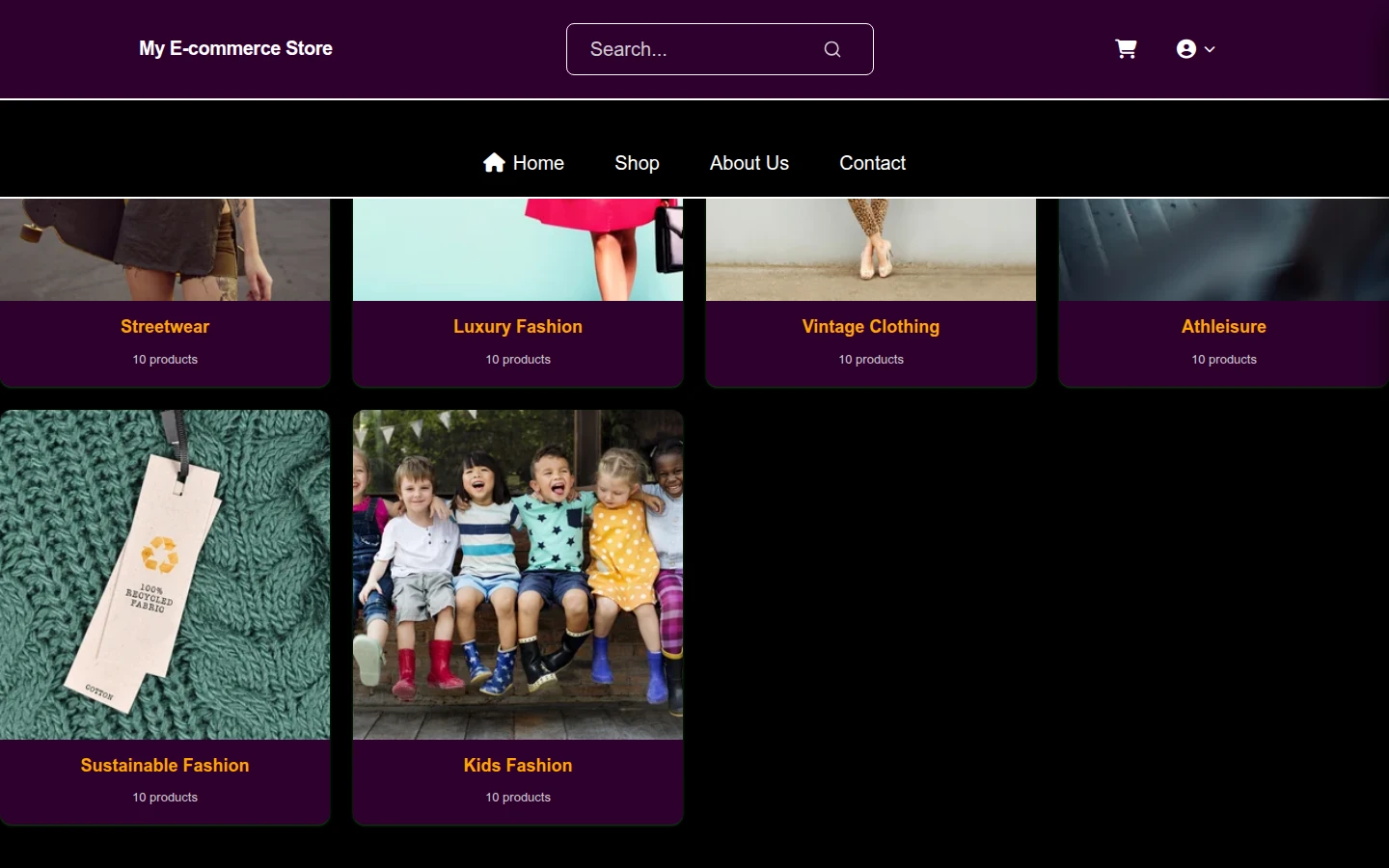Click the children on bench thumbnail
The image size is (1389, 868).
[x=518, y=575]
